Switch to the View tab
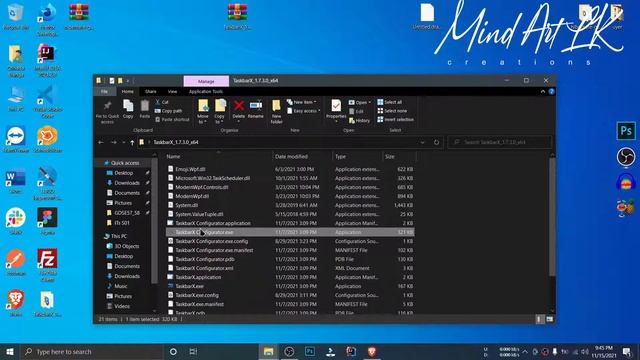Screen dimensions: 640x360 point(172,91)
